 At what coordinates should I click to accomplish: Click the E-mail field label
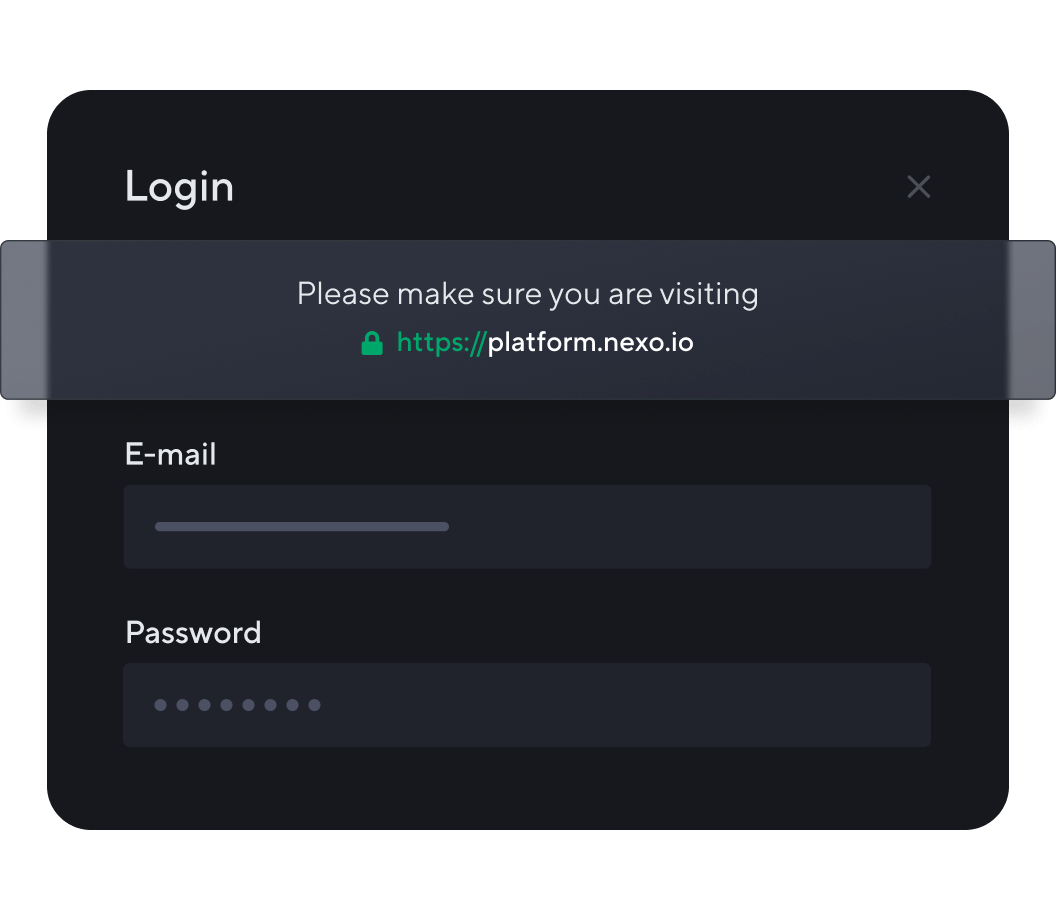171,454
